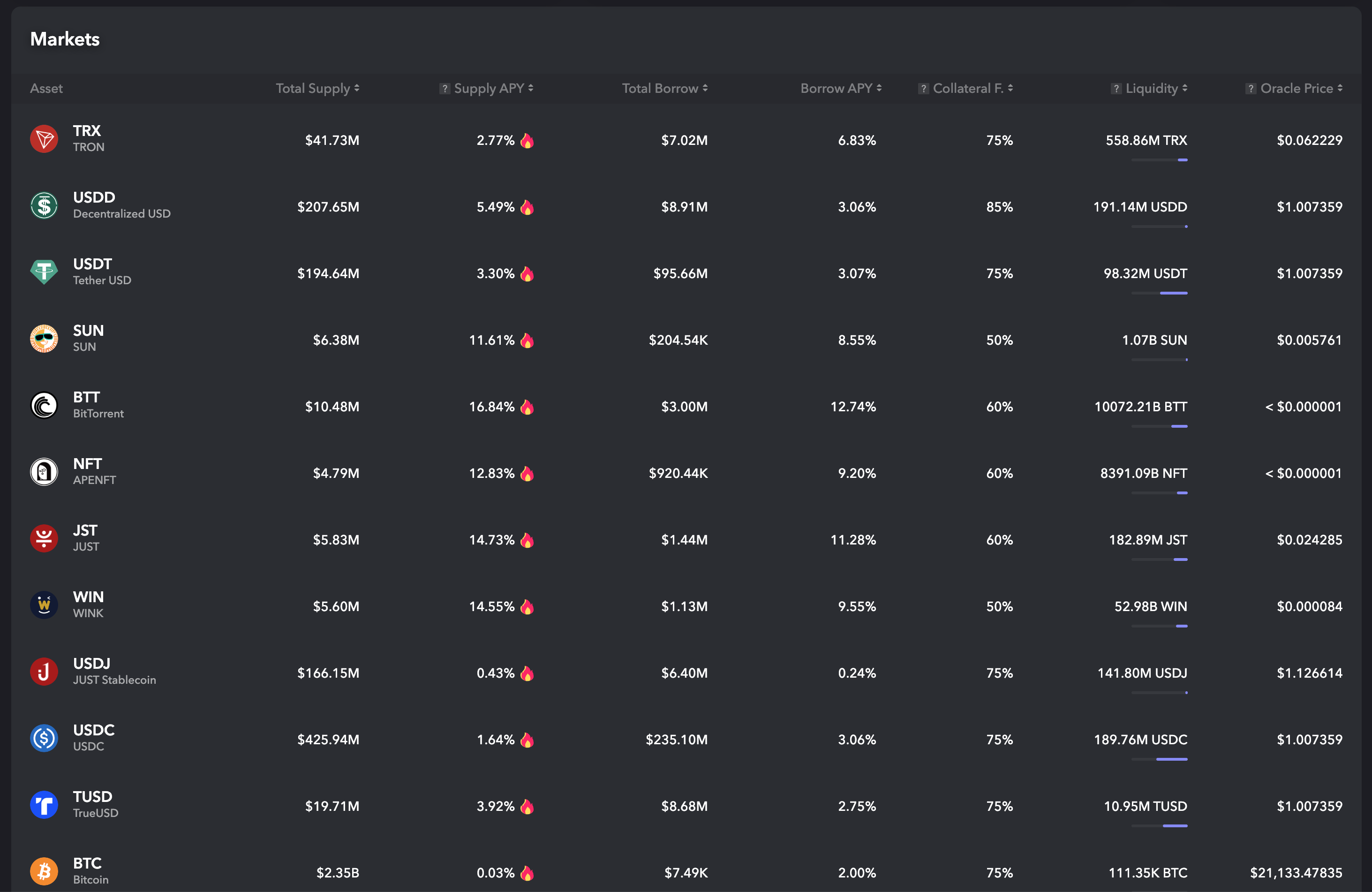Image resolution: width=1372 pixels, height=892 pixels.
Task: Click the APENFT token icon
Action: click(44, 472)
